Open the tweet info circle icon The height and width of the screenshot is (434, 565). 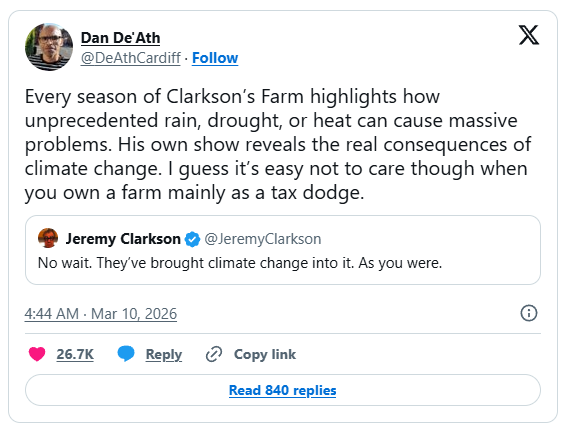529,313
